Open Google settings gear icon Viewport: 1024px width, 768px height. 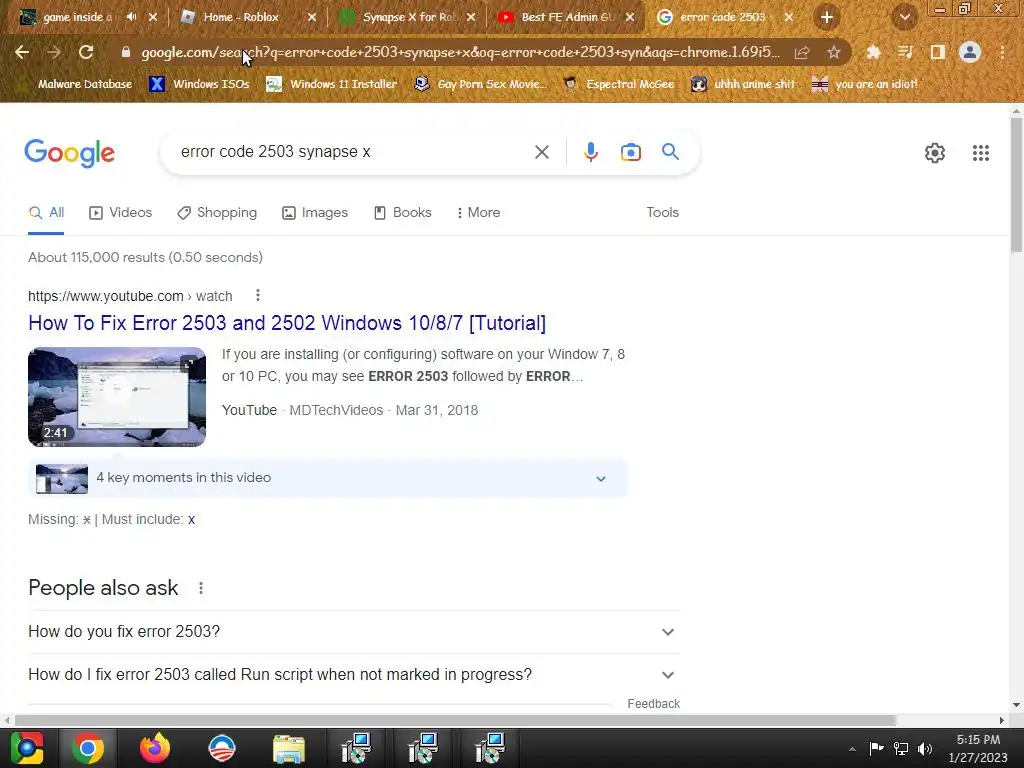935,153
